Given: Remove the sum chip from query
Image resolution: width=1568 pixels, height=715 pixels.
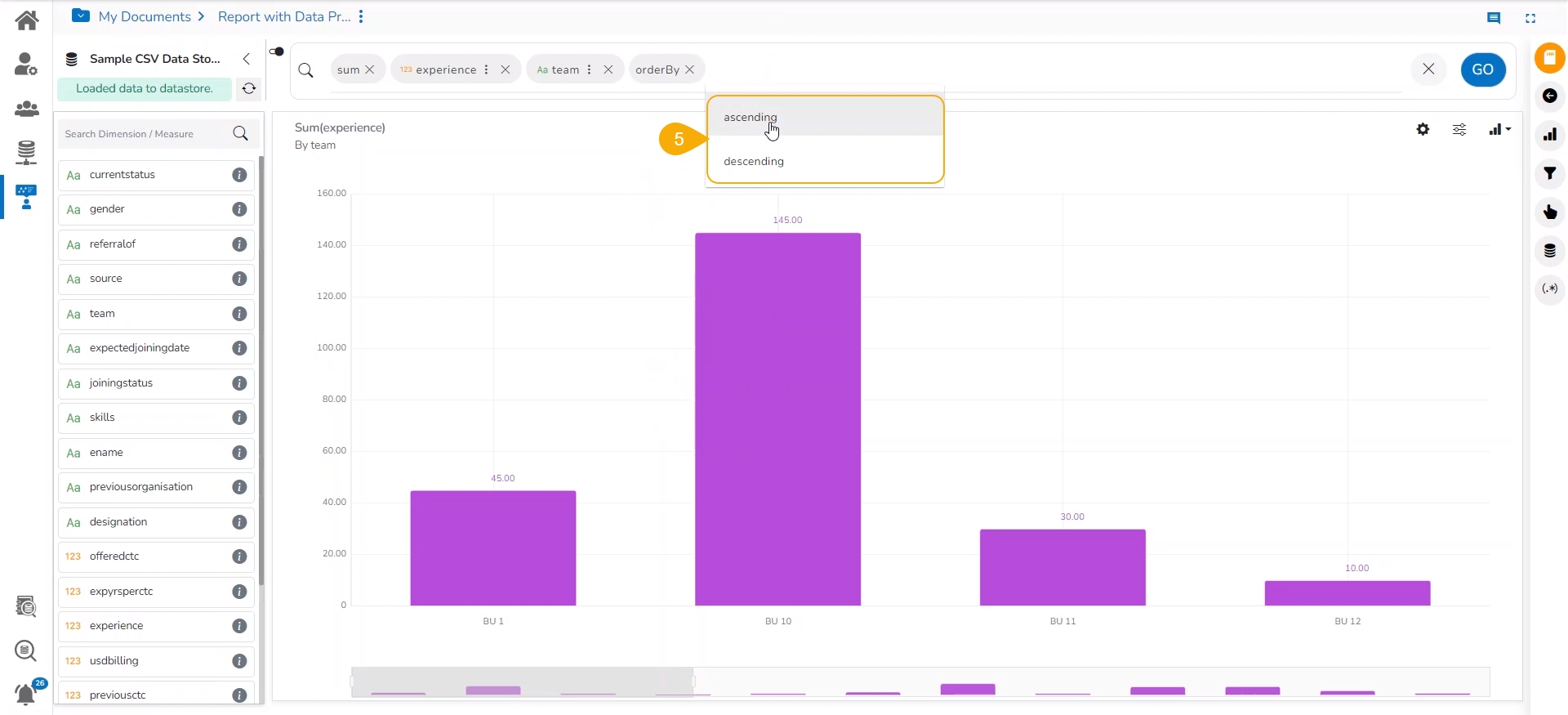Looking at the screenshot, I should click(x=370, y=69).
